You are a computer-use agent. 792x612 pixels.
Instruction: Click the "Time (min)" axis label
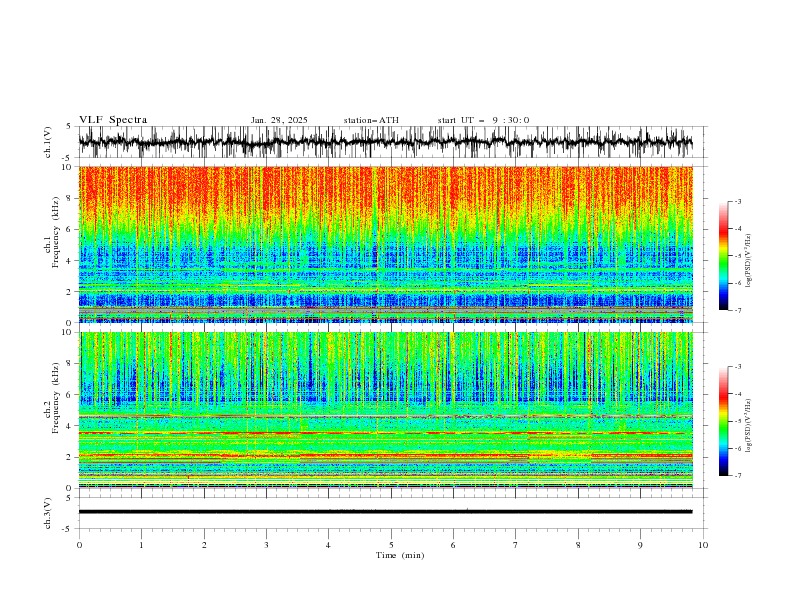(x=400, y=555)
